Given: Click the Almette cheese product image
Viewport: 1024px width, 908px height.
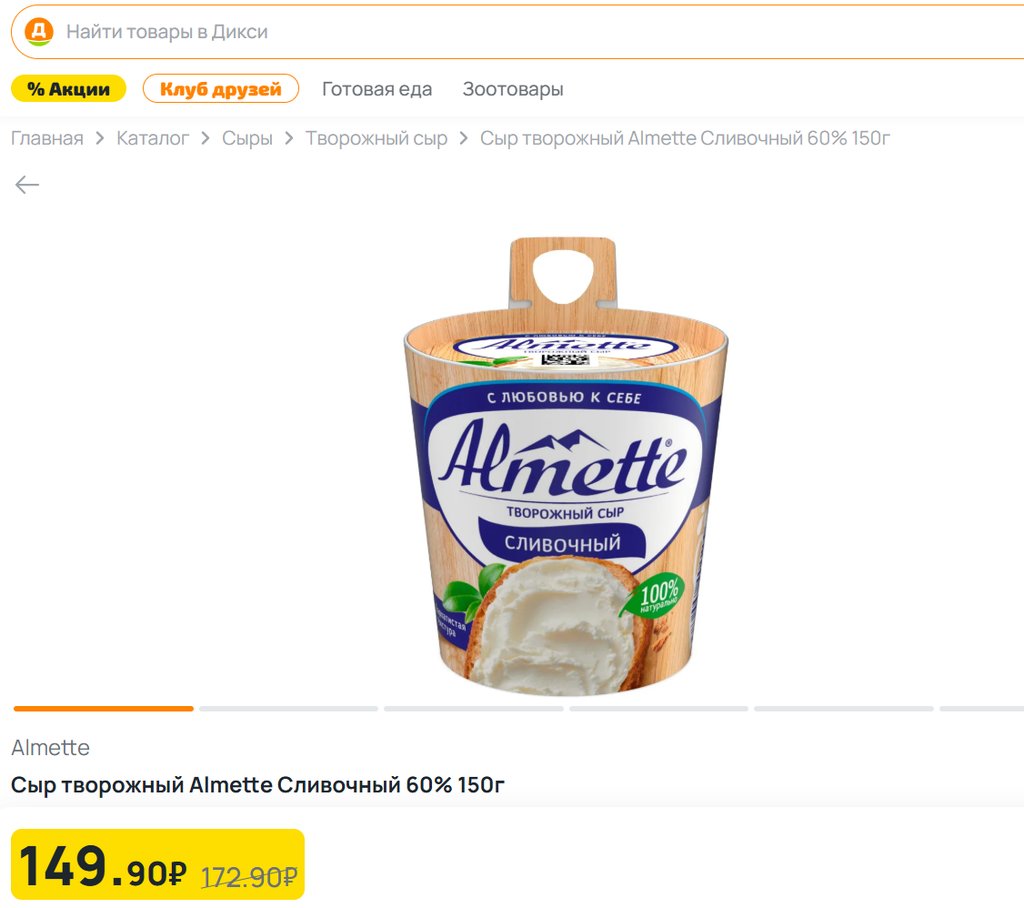Looking at the screenshot, I should coord(565,467).
